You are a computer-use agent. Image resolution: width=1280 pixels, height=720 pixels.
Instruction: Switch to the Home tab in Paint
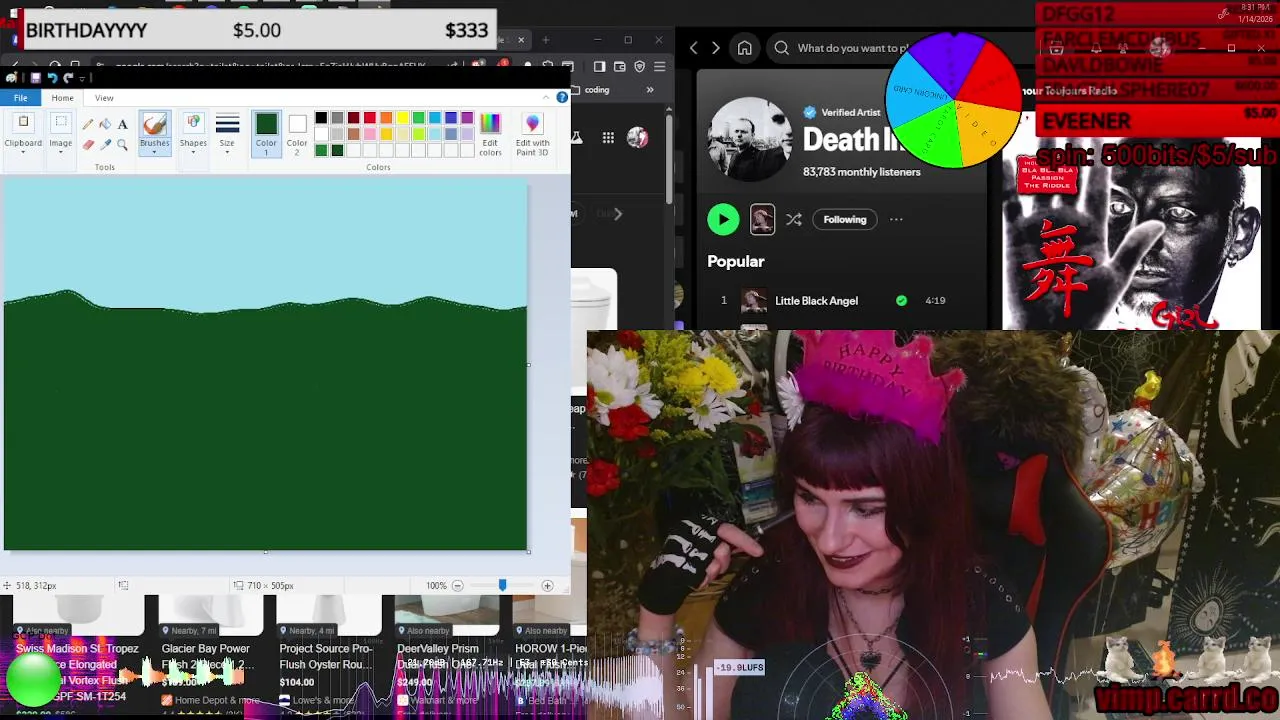click(x=62, y=98)
